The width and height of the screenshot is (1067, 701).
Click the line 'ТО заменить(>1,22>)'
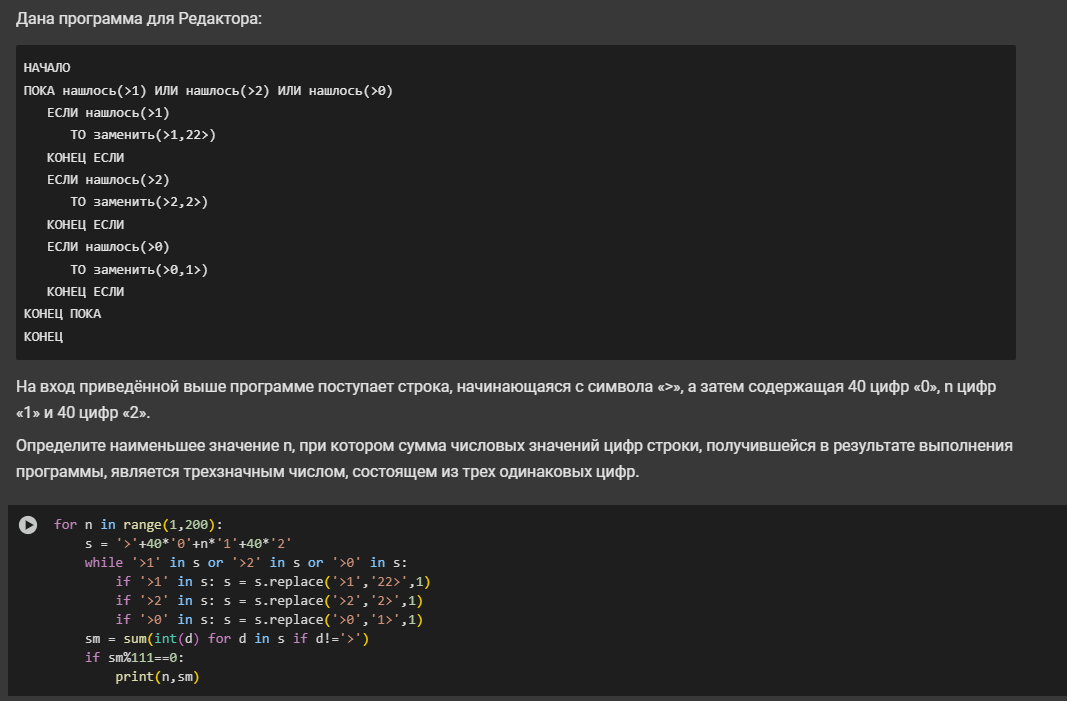coord(143,135)
